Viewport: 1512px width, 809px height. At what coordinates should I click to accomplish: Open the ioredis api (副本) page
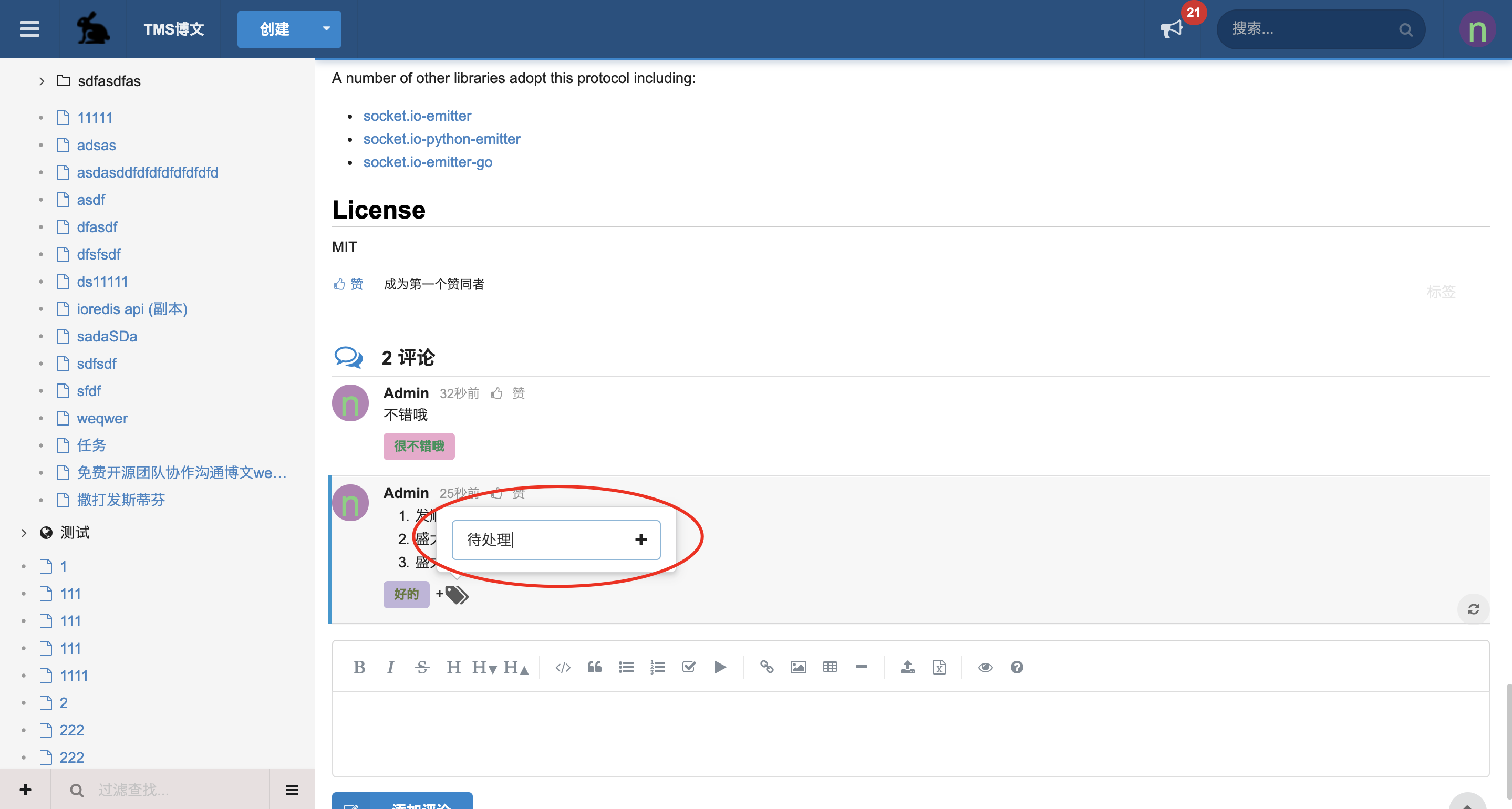point(132,309)
